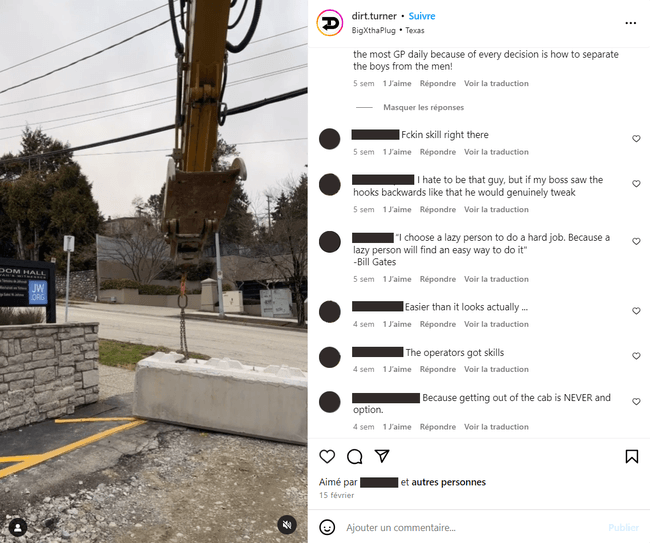Screen dimensions: 650x543
Task: Share post via paper plane icon
Action: click(x=382, y=456)
